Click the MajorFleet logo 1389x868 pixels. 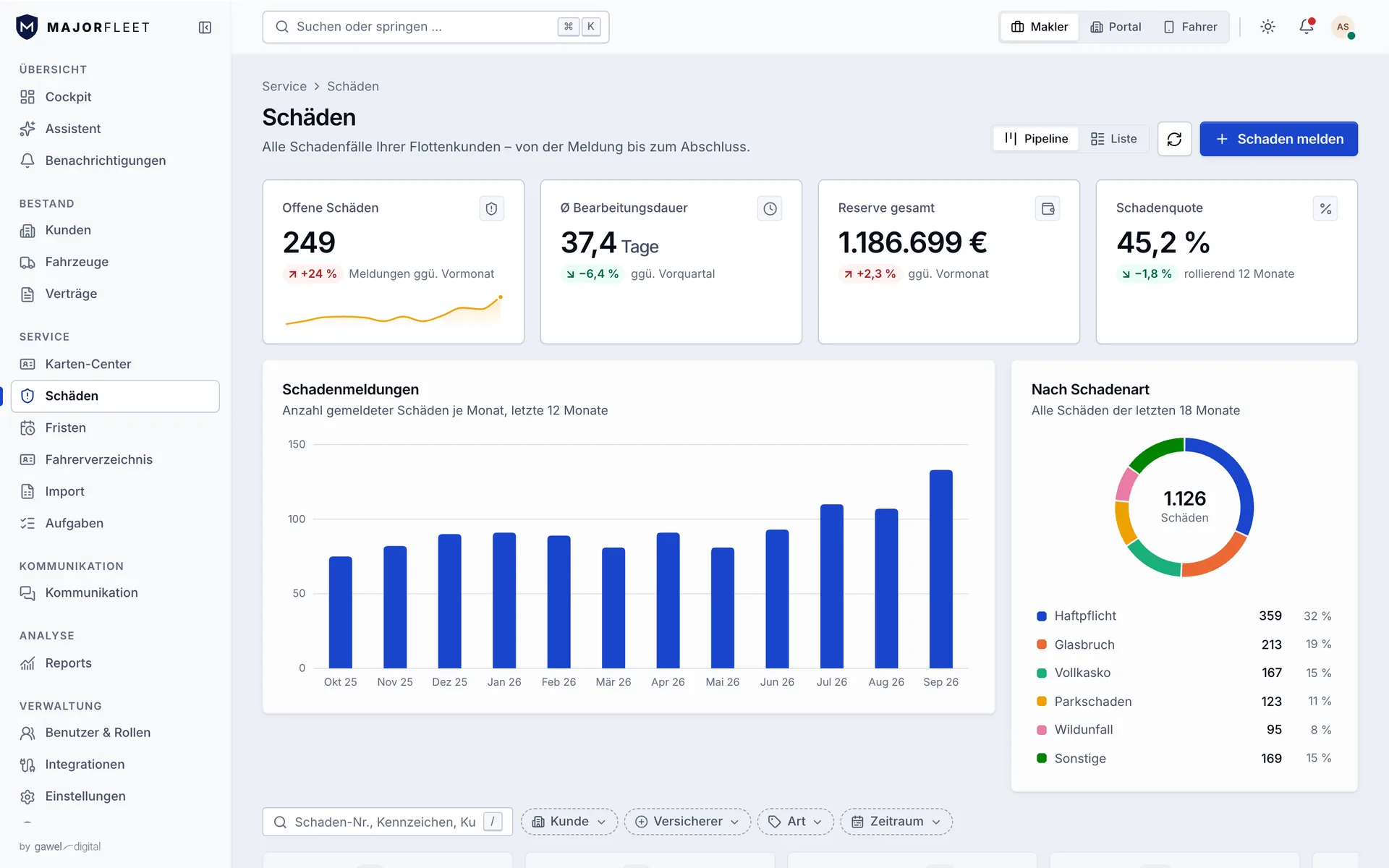(82, 27)
